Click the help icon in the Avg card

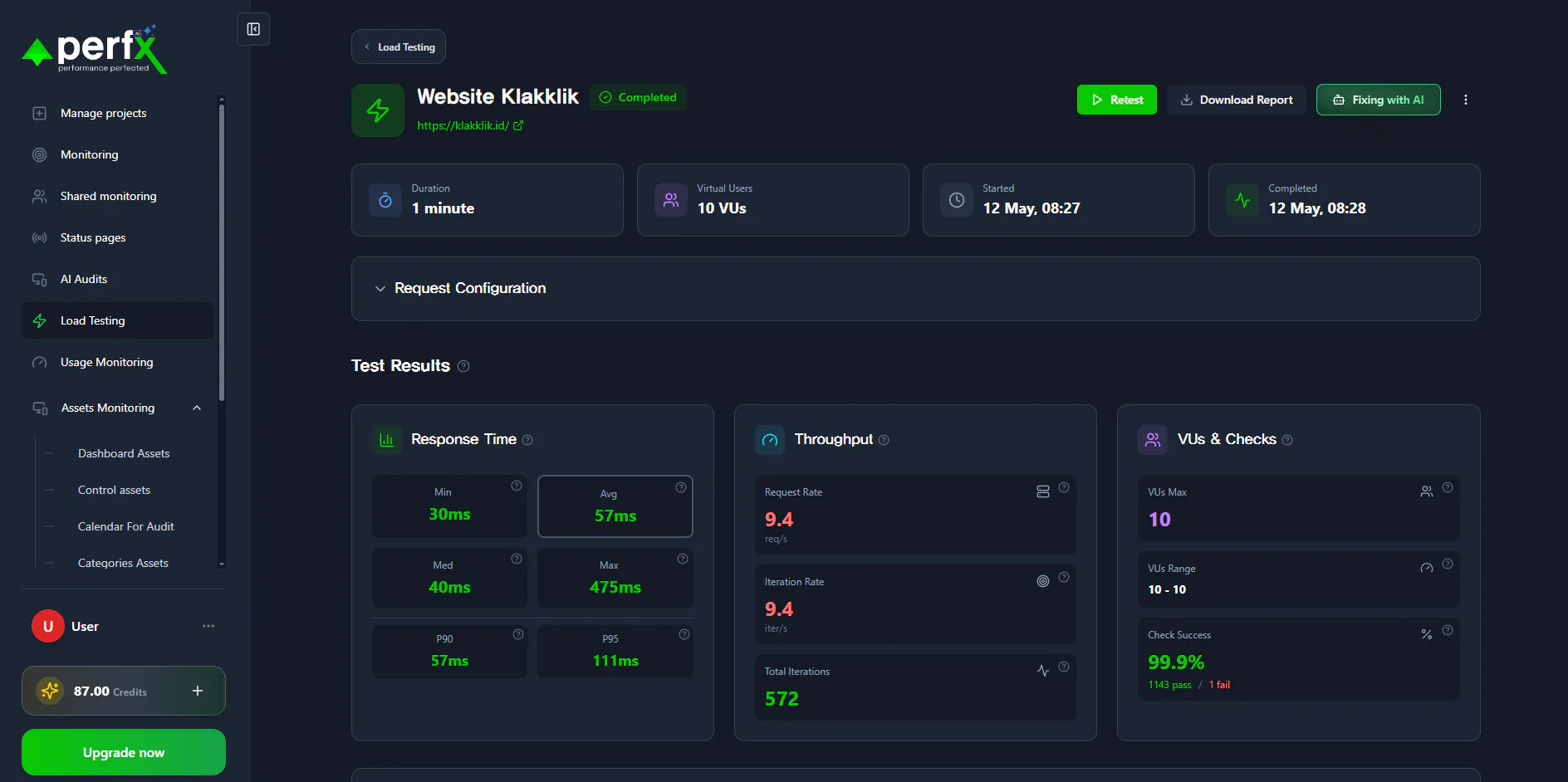(x=681, y=487)
